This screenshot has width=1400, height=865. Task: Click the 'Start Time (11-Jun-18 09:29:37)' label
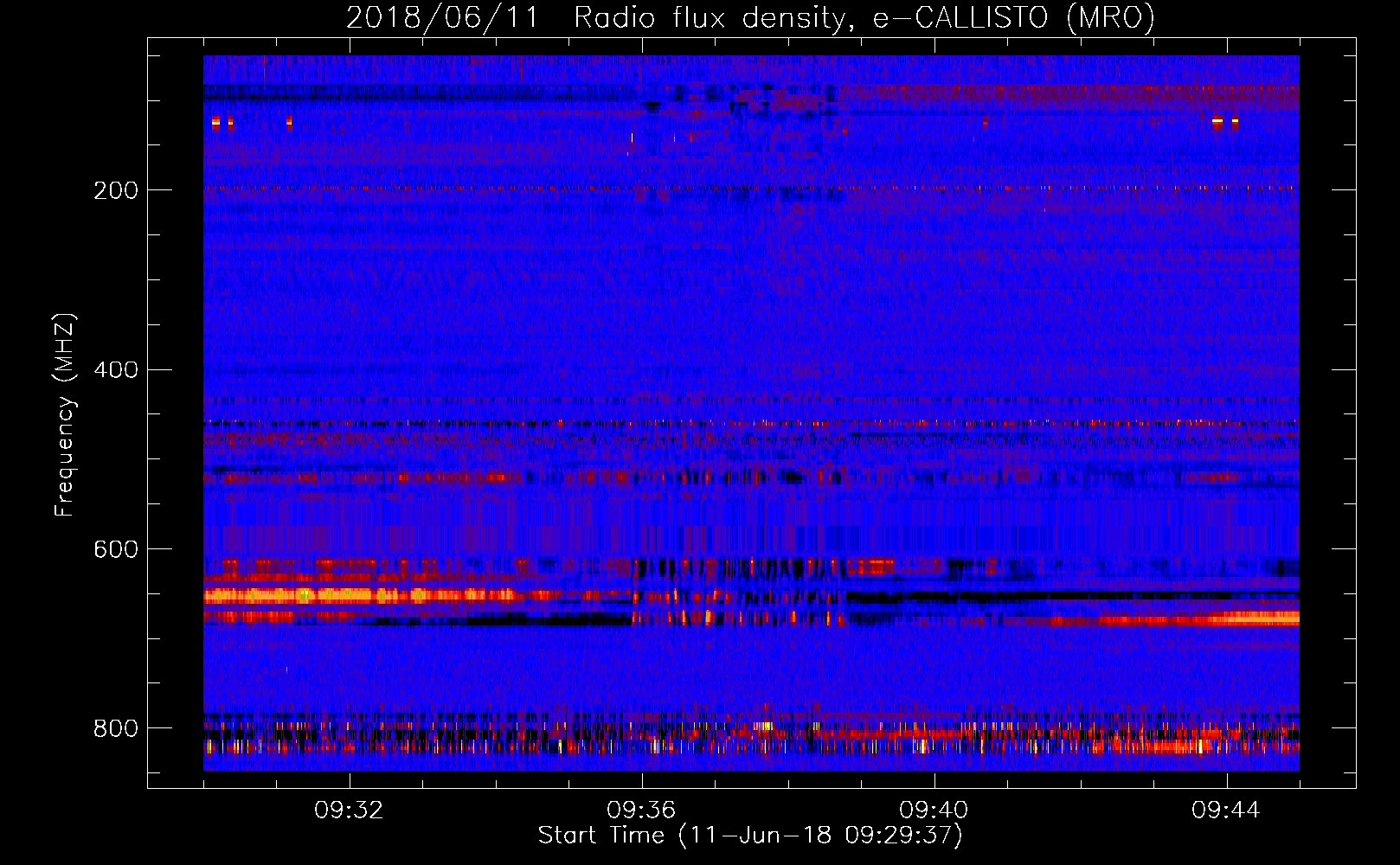tap(750, 836)
